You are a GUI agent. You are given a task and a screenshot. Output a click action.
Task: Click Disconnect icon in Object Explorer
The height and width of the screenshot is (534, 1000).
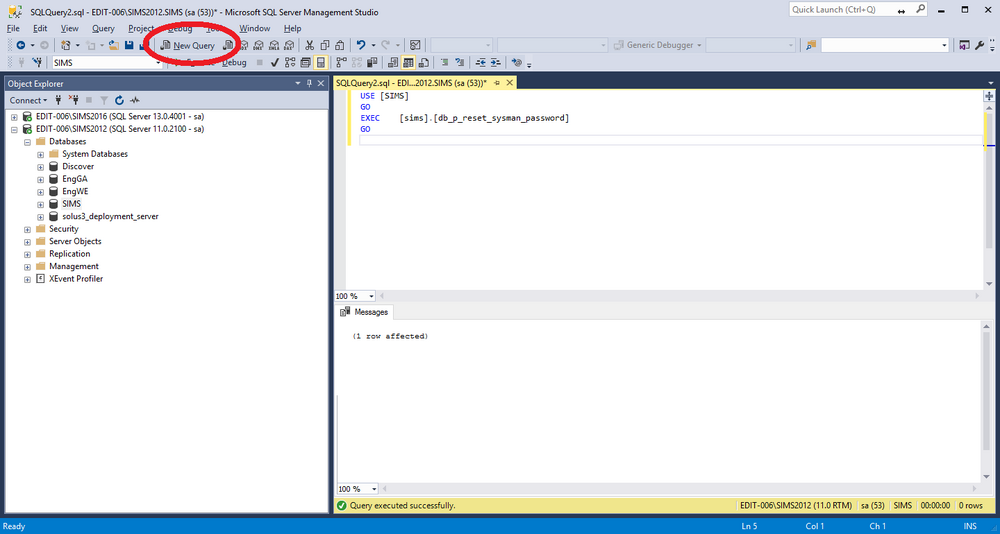(x=73, y=100)
